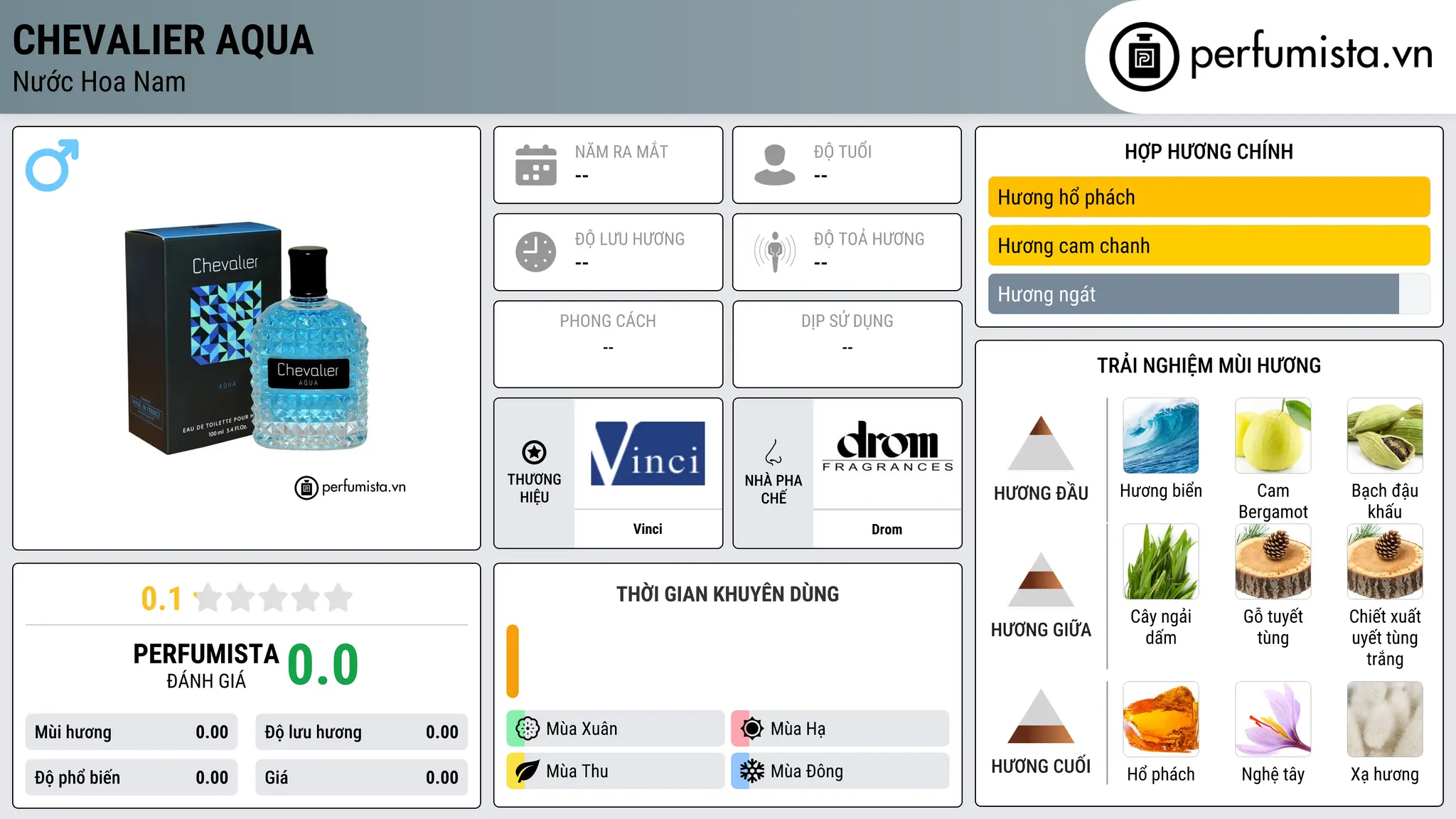
Task: Click the Hương cam chanh accord bar
Action: coord(1209,245)
